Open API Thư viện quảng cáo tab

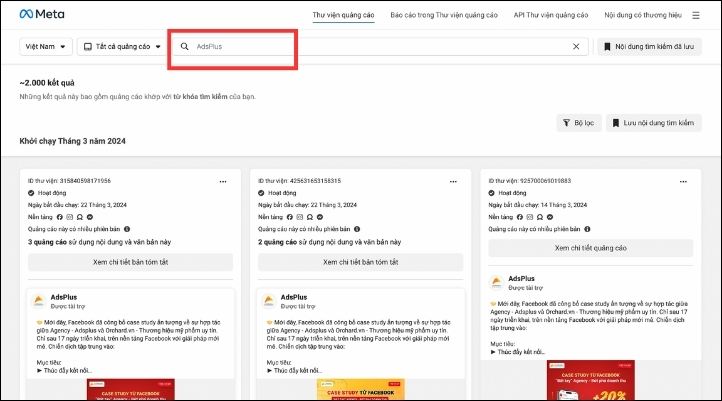tap(551, 15)
